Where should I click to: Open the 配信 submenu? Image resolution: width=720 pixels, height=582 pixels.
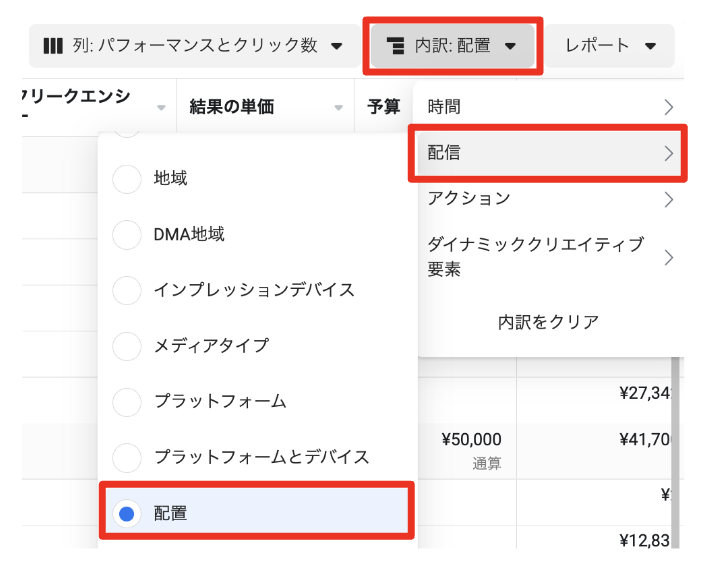[550, 153]
